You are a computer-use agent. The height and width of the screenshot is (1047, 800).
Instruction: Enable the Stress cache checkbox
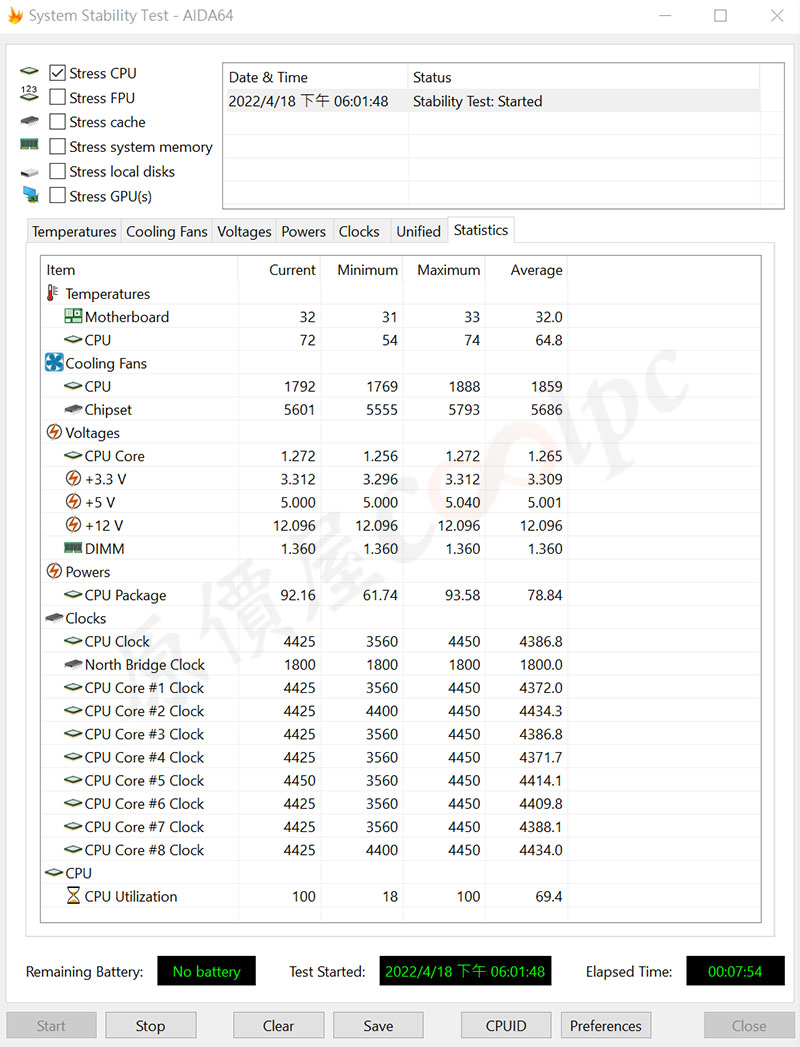[57, 122]
